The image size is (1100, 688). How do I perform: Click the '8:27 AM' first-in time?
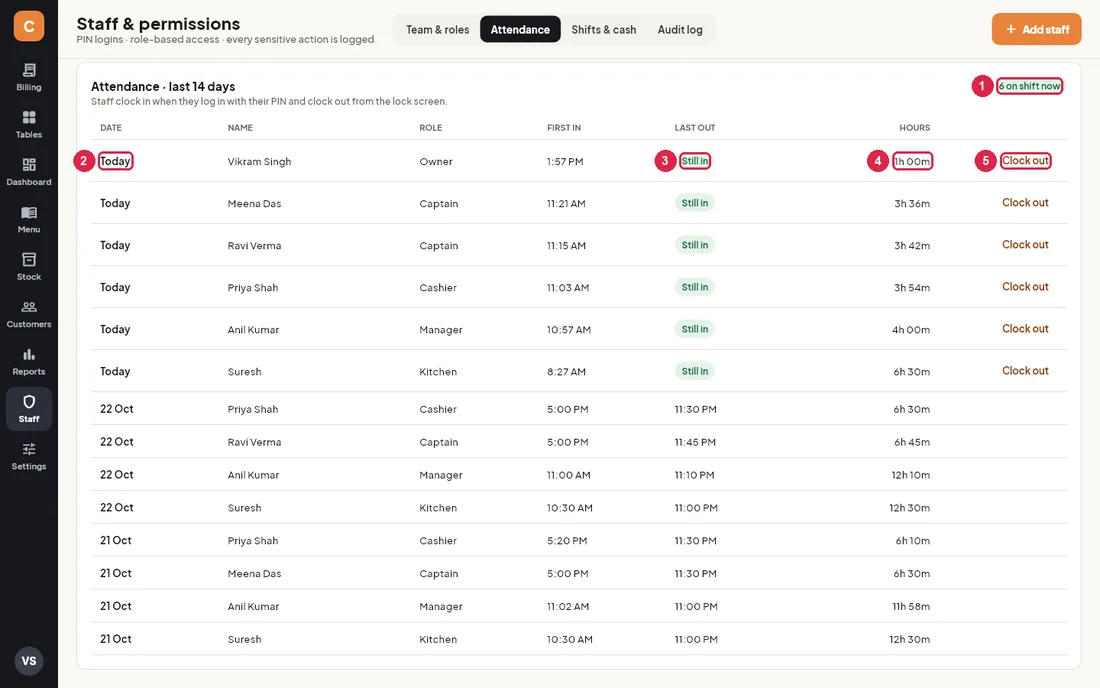566,372
